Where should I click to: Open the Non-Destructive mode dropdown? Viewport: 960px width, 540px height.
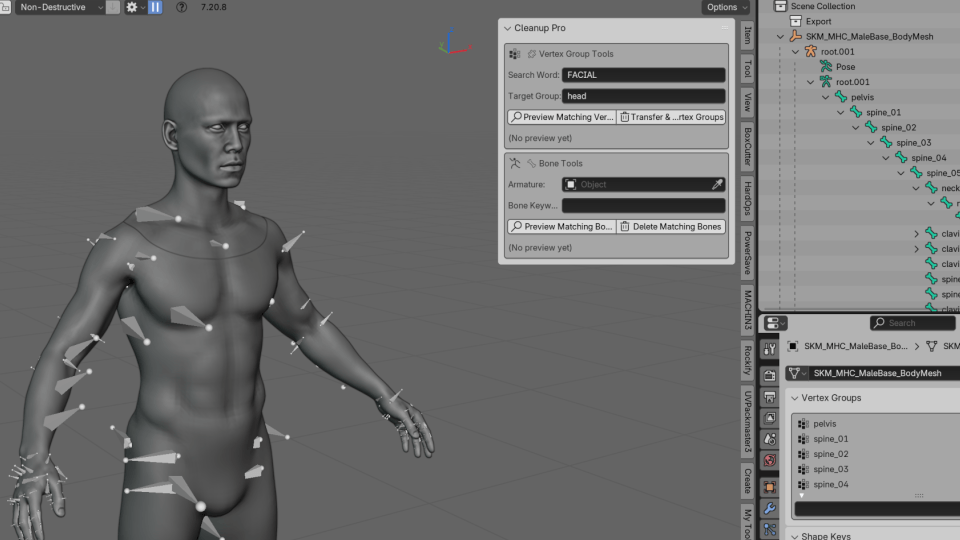pyautogui.click(x=58, y=7)
